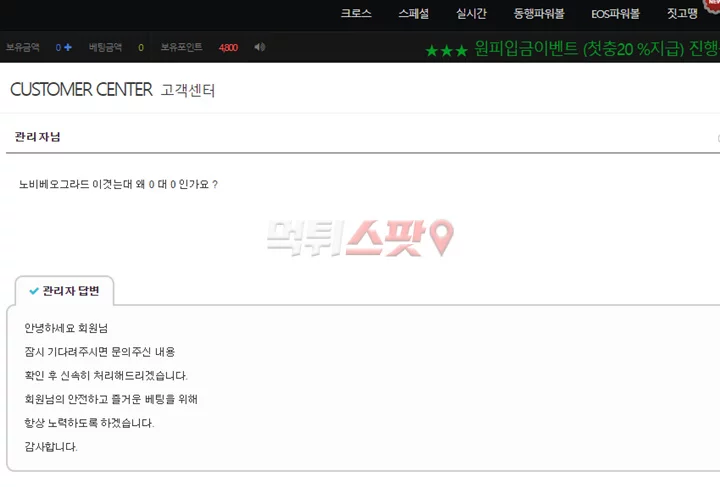This screenshot has width=720, height=487.
Task: Click the 관리자님 post title
Action: click(x=38, y=137)
